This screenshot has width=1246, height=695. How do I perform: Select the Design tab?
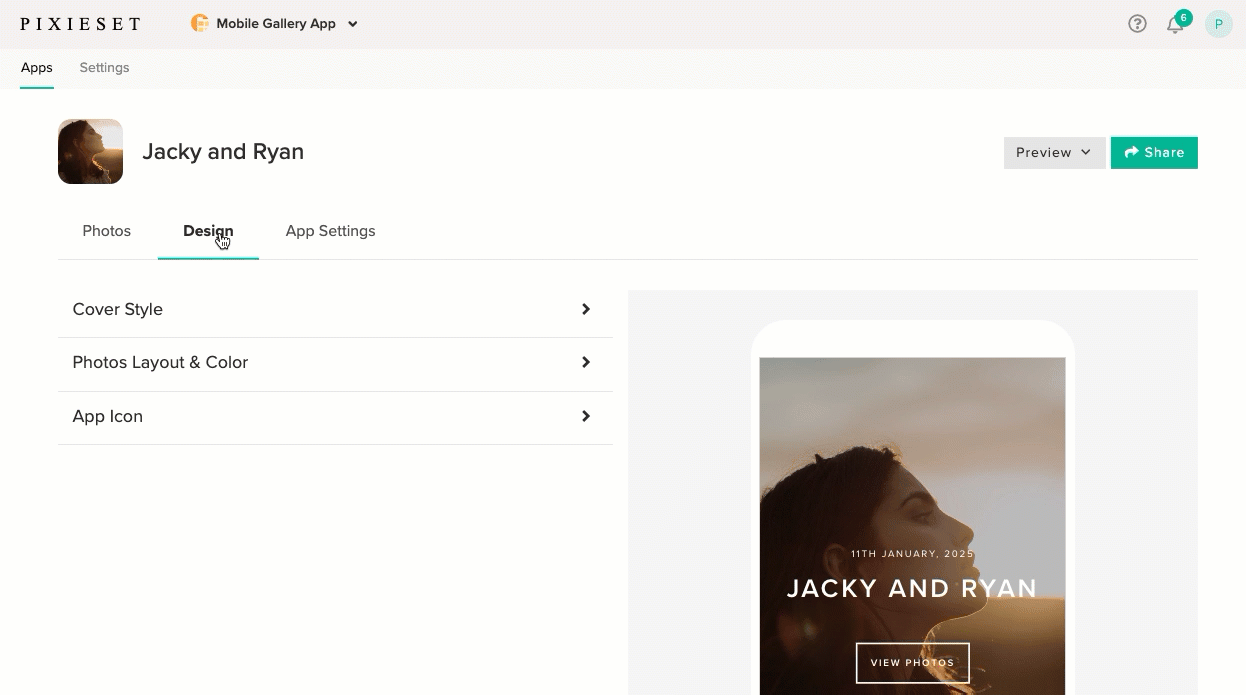208,231
